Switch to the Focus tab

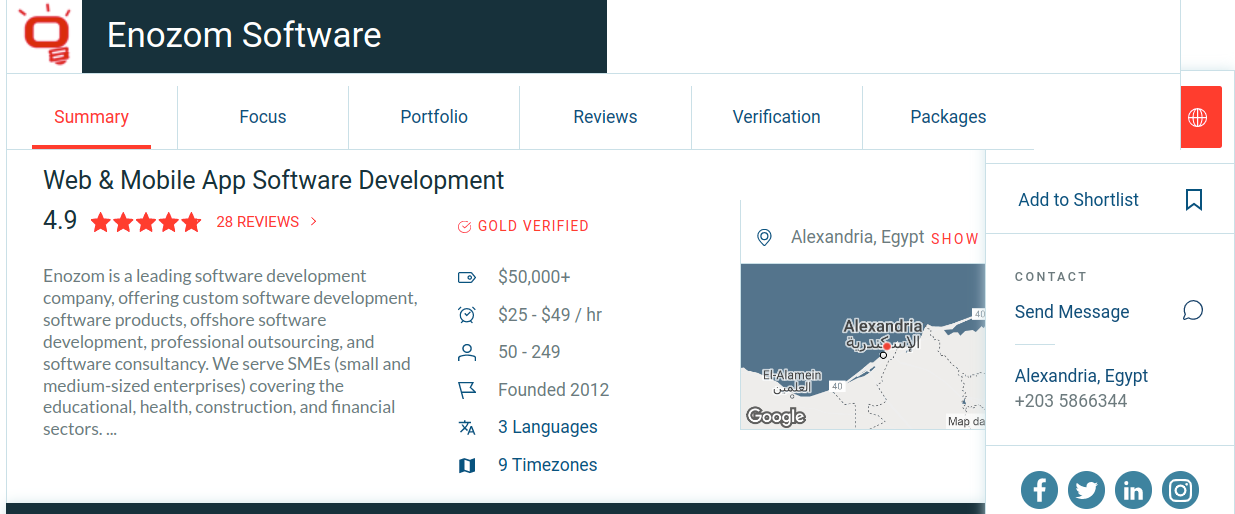[263, 117]
